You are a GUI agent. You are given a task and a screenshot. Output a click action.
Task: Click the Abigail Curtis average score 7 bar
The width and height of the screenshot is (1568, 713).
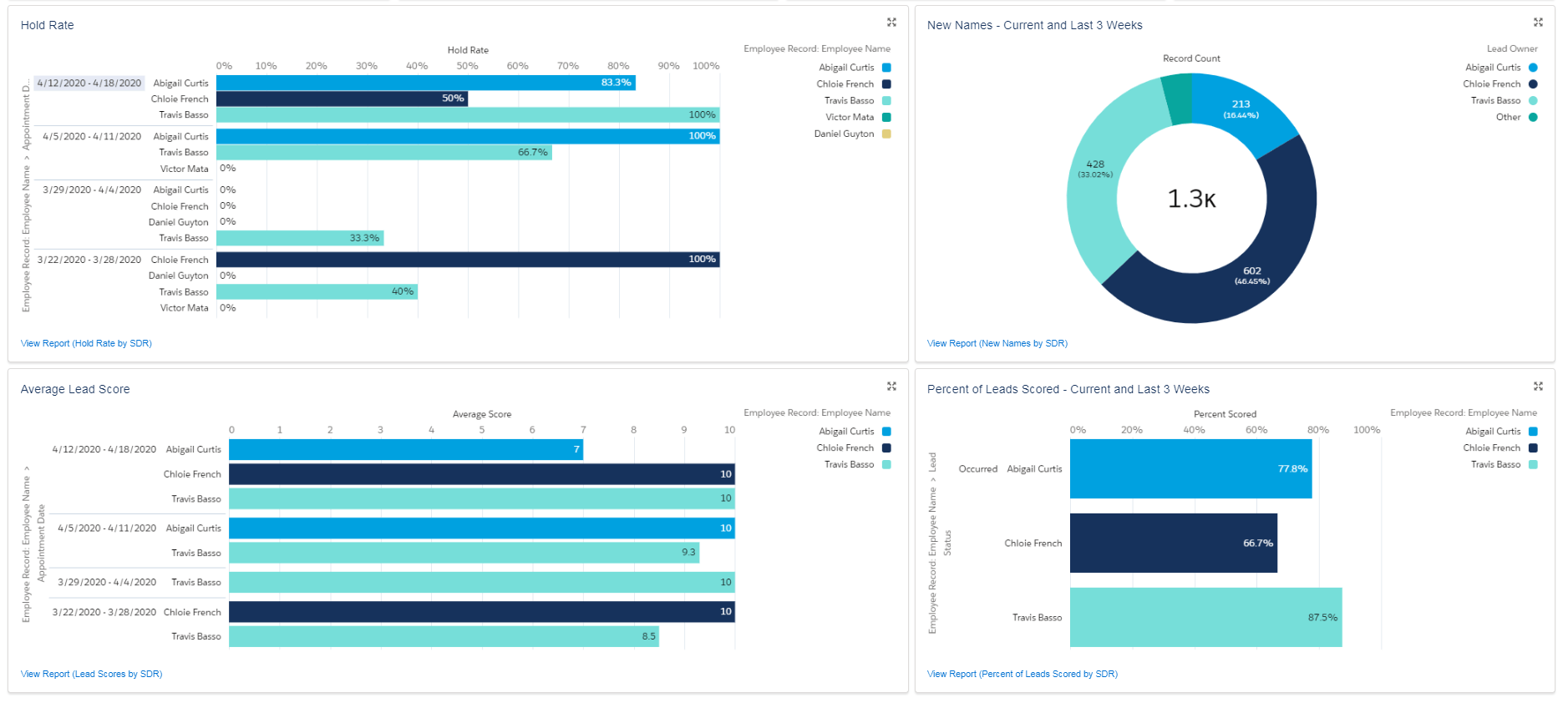406,449
